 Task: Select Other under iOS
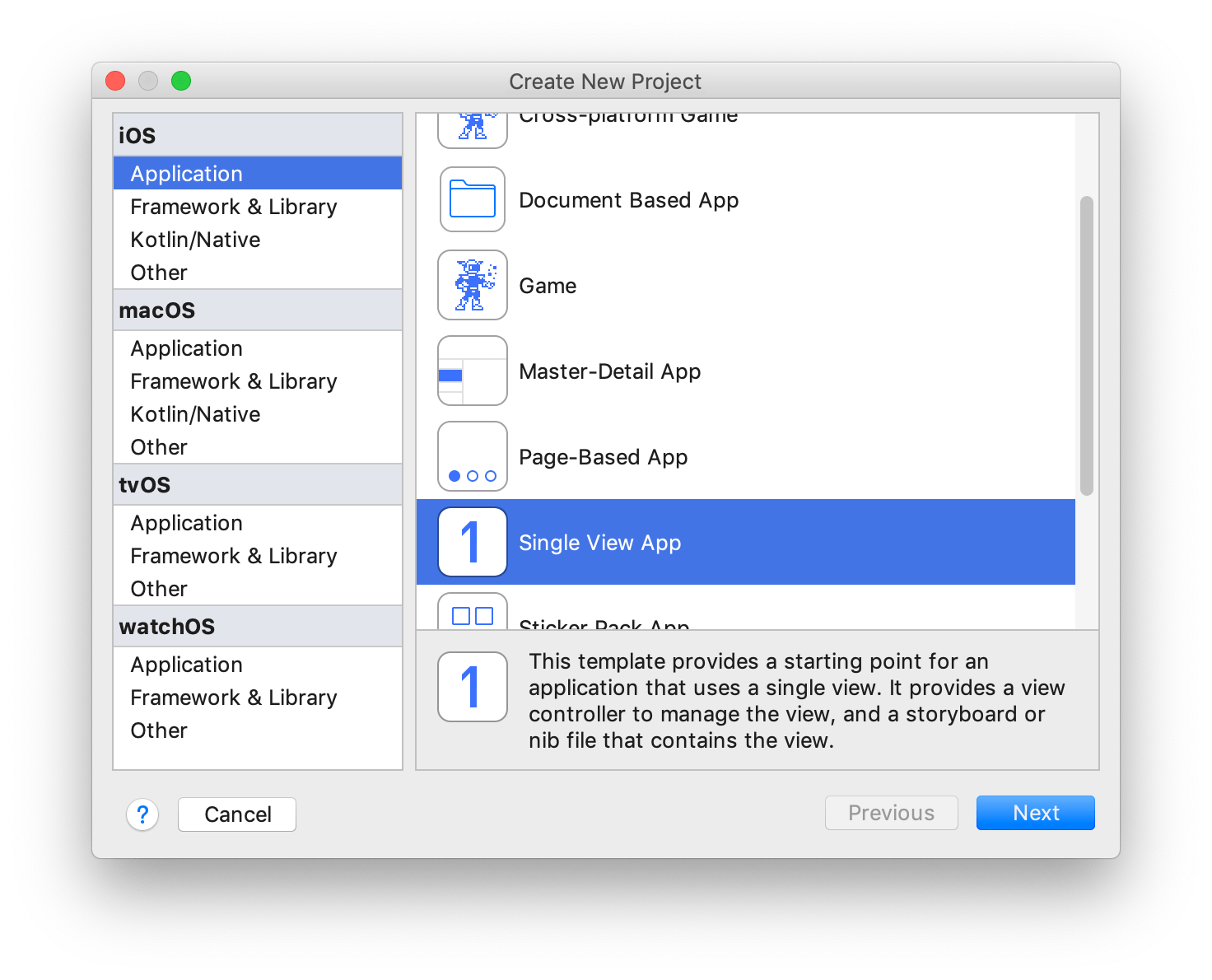258,273
